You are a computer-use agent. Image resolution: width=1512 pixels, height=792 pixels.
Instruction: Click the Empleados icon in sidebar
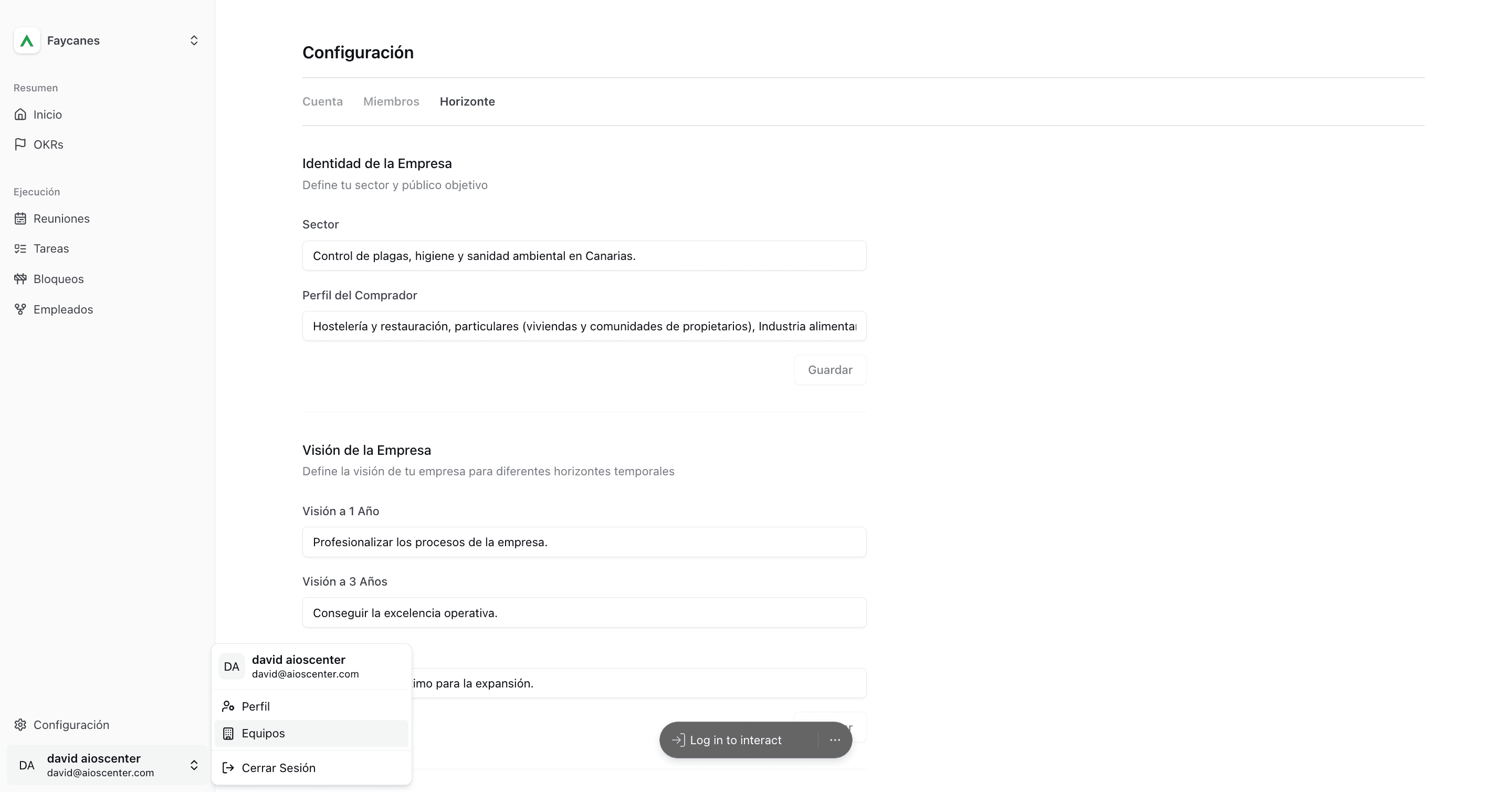coord(20,309)
